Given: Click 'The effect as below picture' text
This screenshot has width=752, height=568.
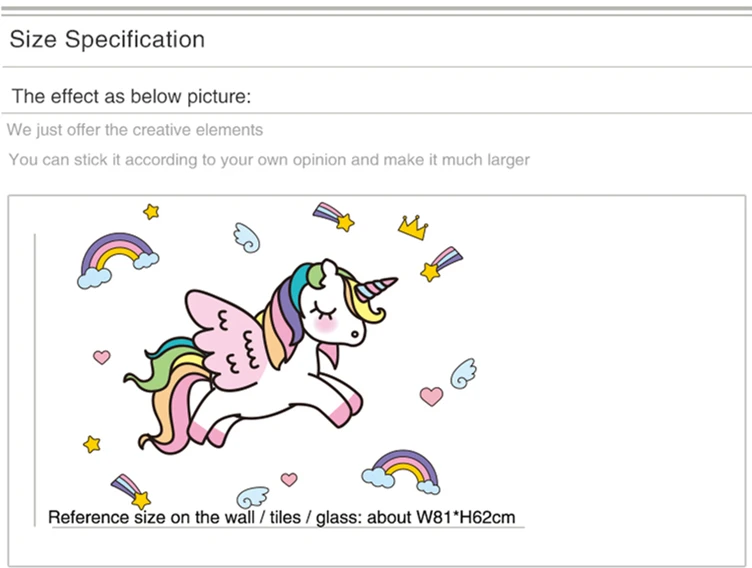Looking at the screenshot, I should pyautogui.click(x=131, y=96).
